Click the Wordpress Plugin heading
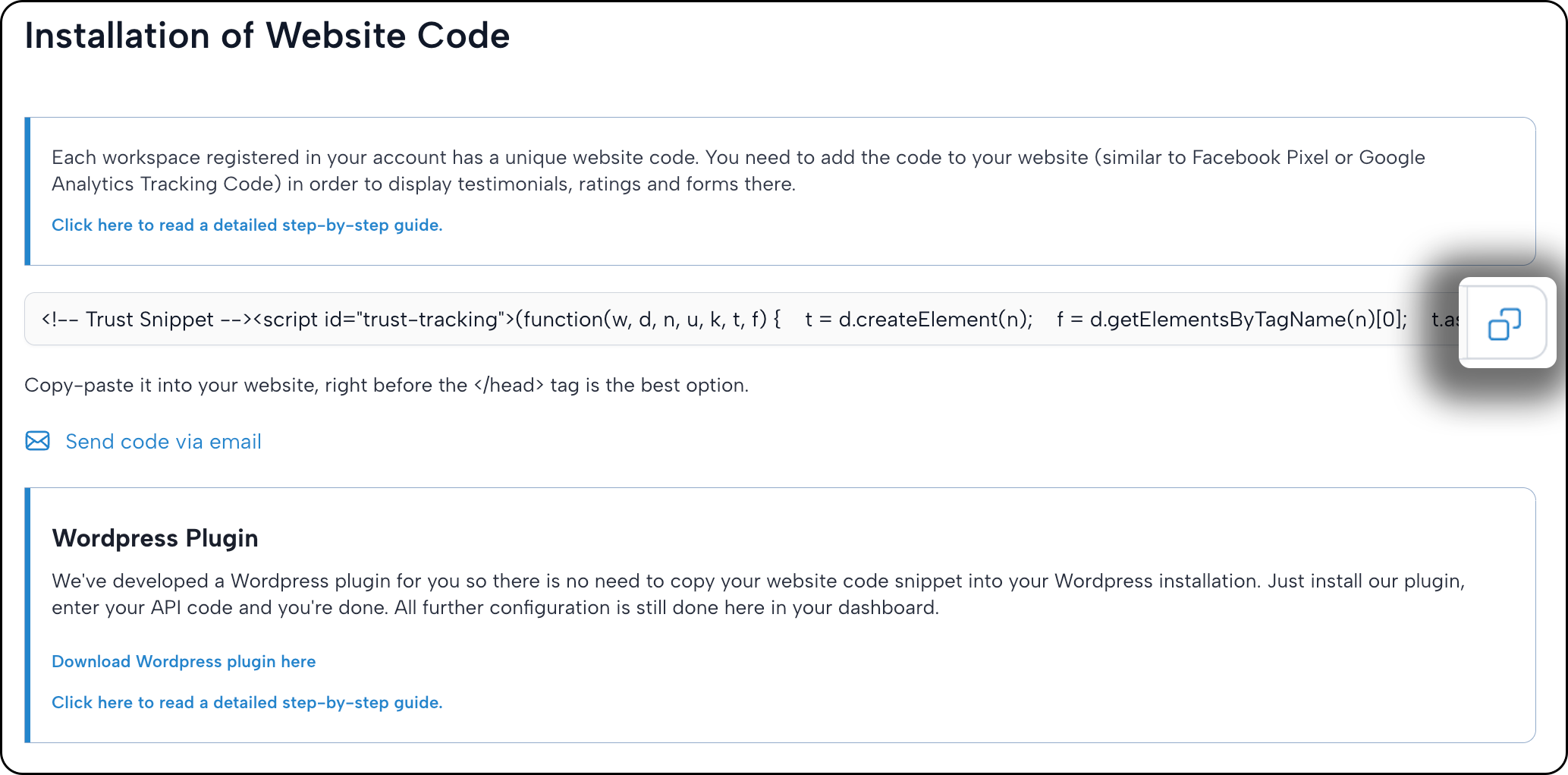Viewport: 1568px width, 775px height. coord(155,538)
